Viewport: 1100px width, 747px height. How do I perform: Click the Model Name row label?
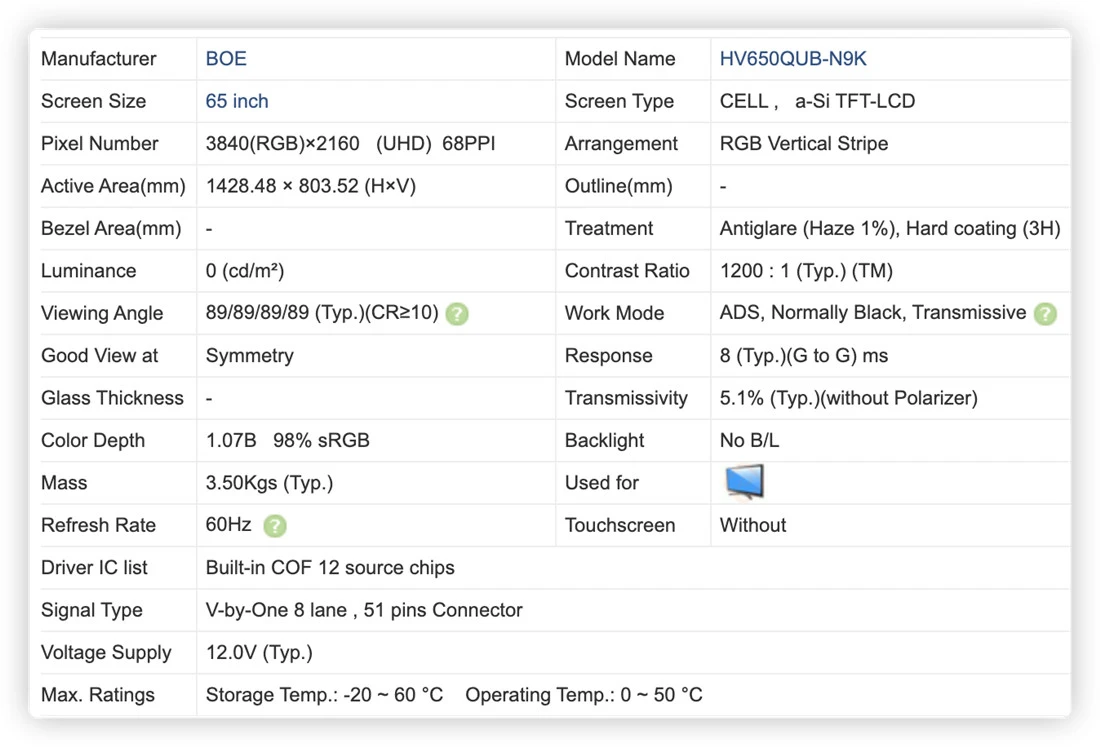pyautogui.click(x=620, y=59)
